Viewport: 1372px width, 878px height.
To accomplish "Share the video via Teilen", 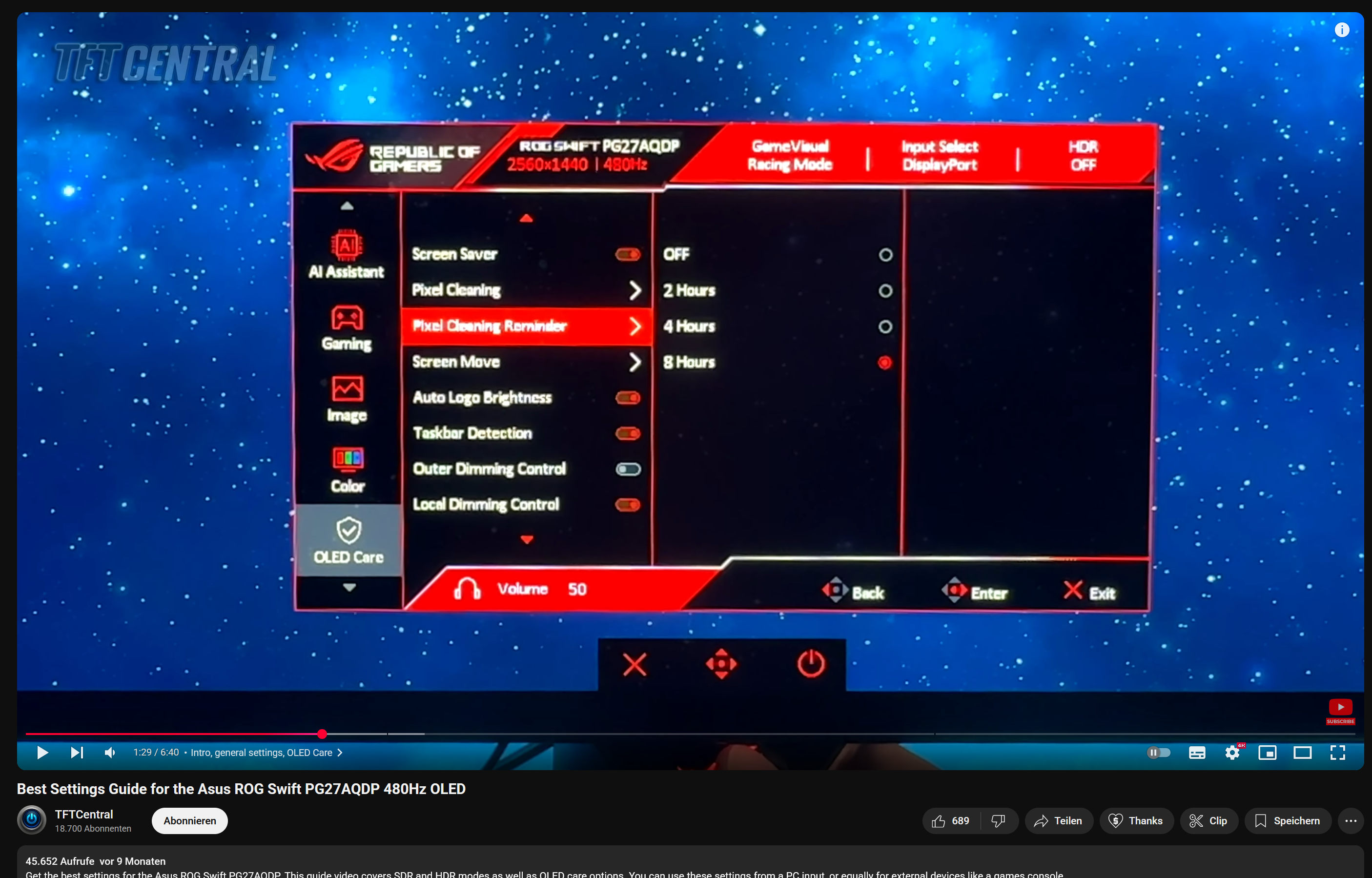I will 1059,820.
